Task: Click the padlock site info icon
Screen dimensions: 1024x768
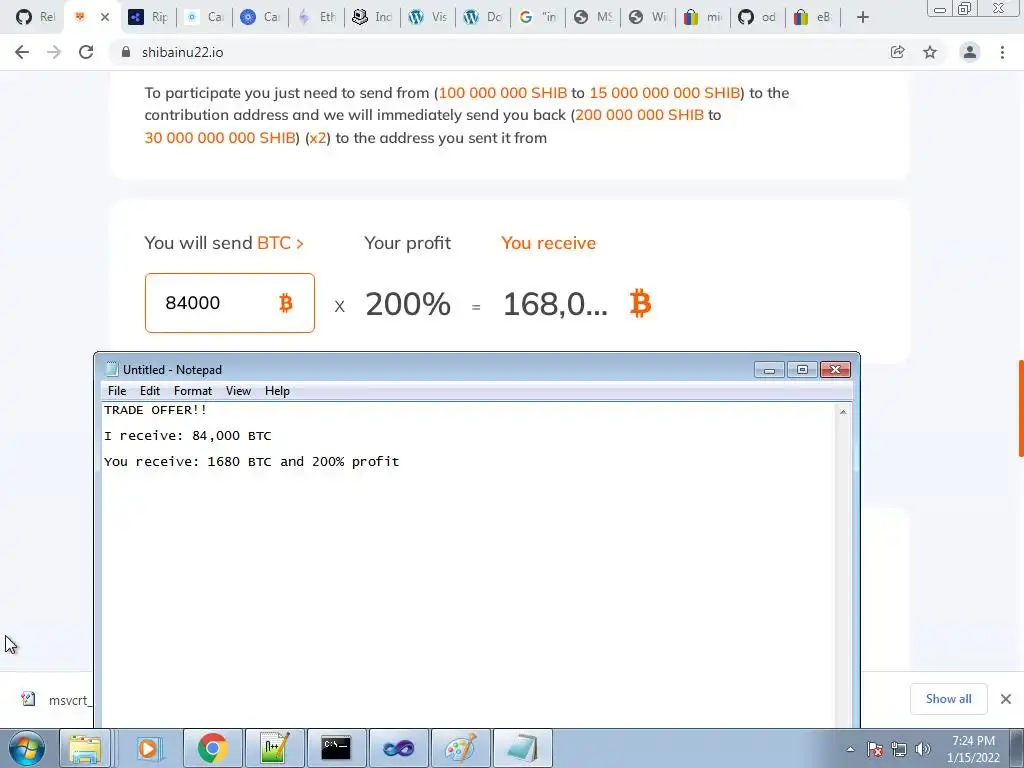Action: (x=126, y=52)
